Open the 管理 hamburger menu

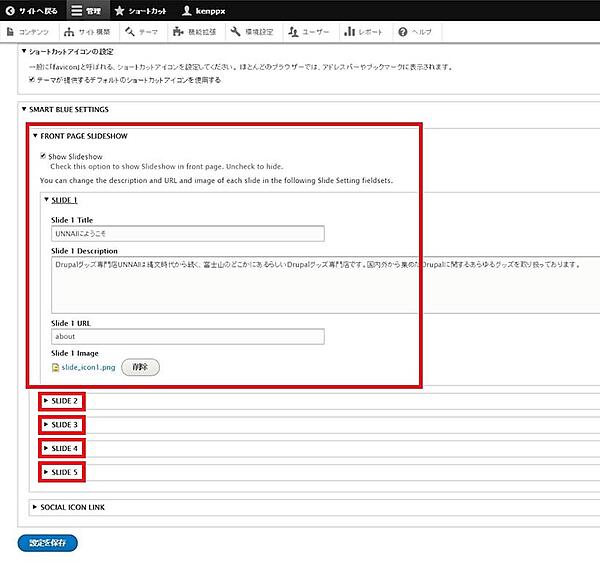coord(77,10)
